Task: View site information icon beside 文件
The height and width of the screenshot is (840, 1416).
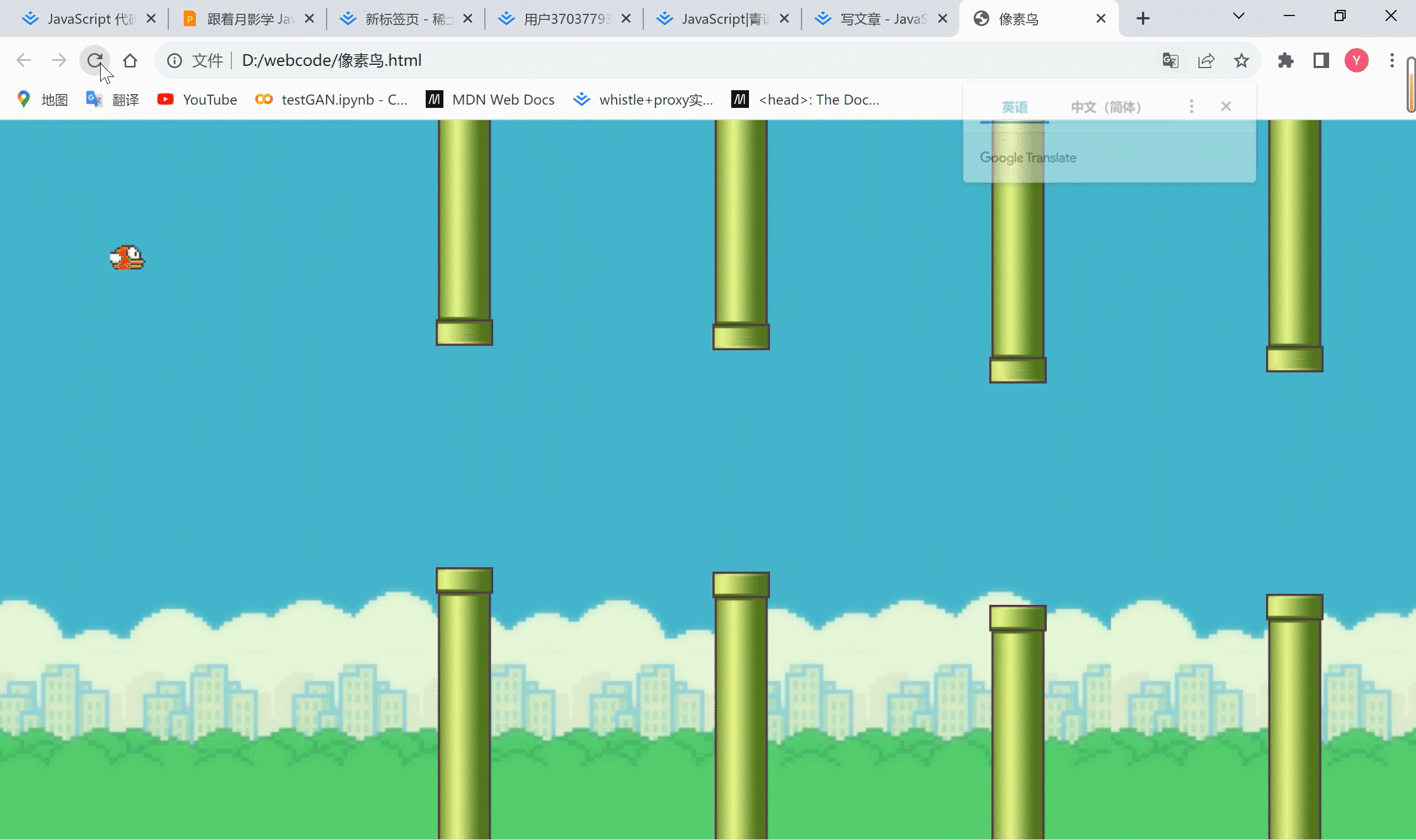Action: click(x=174, y=60)
